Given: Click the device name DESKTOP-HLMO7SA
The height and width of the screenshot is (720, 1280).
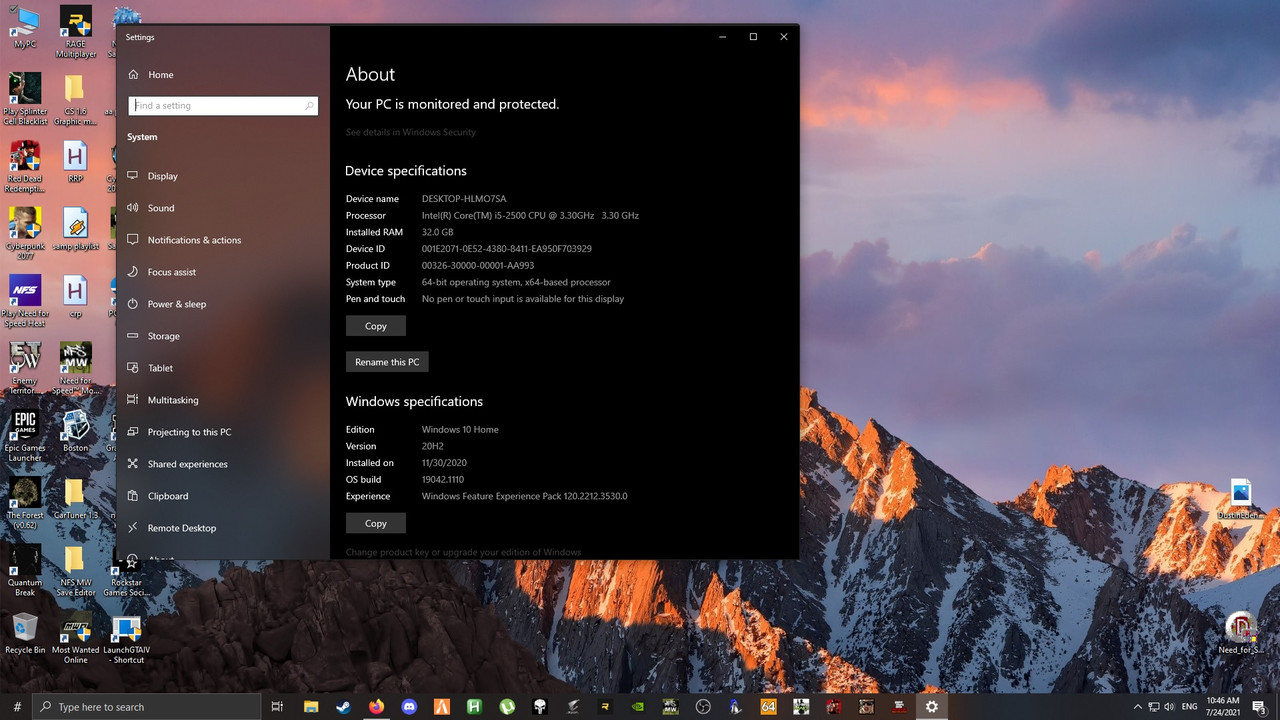Looking at the screenshot, I should (x=464, y=199).
